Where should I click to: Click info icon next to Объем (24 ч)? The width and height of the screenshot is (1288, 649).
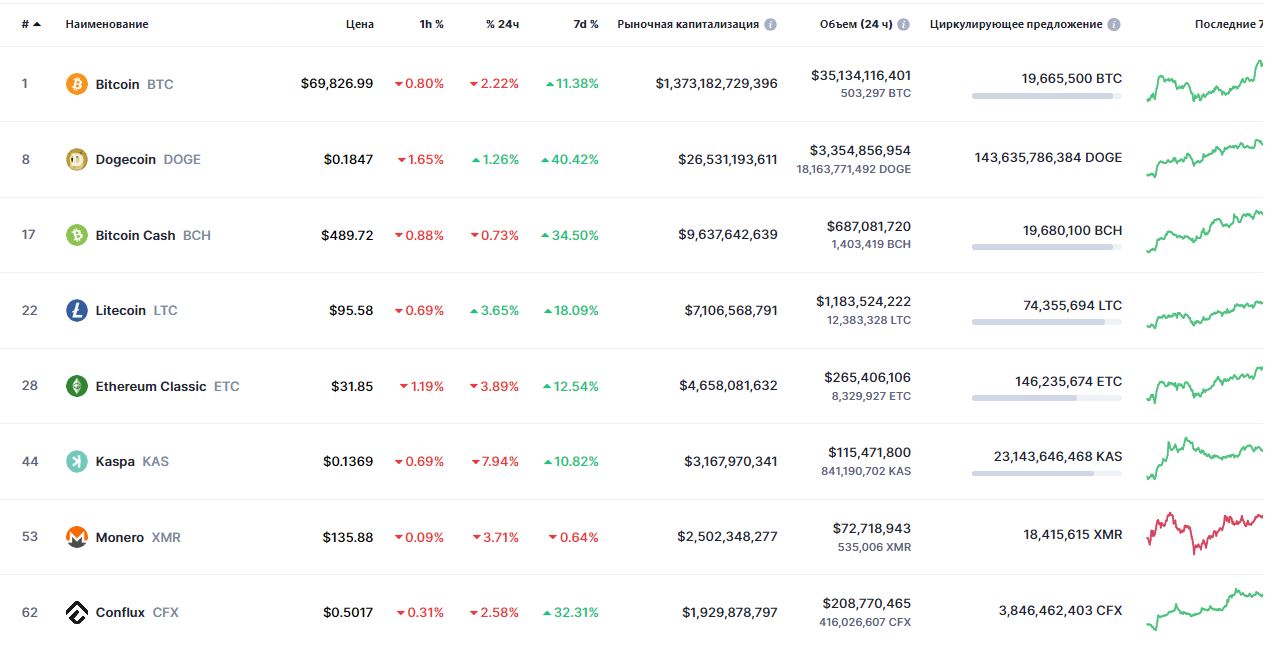903,24
